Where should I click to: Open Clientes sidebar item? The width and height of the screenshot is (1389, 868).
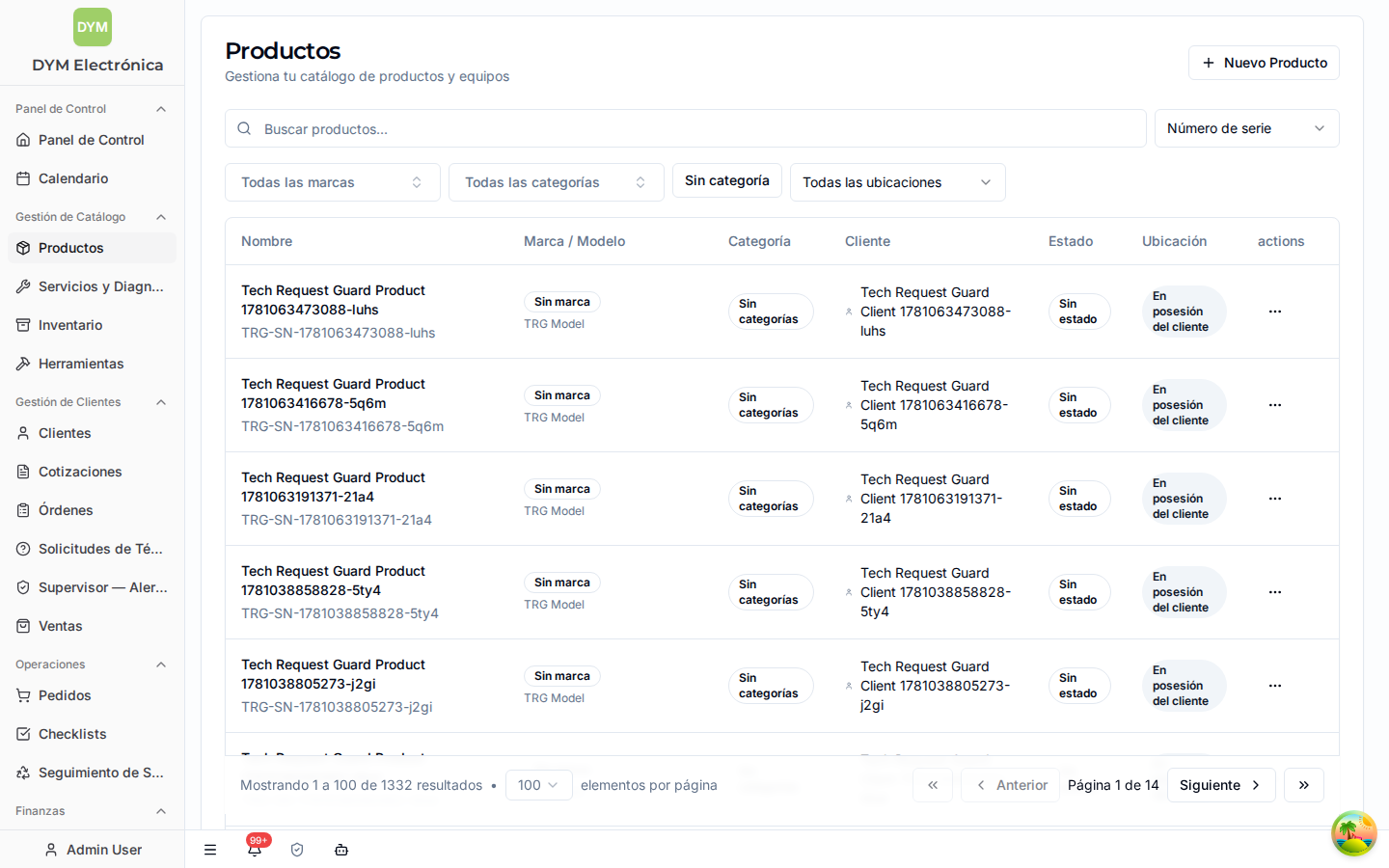(x=92, y=433)
